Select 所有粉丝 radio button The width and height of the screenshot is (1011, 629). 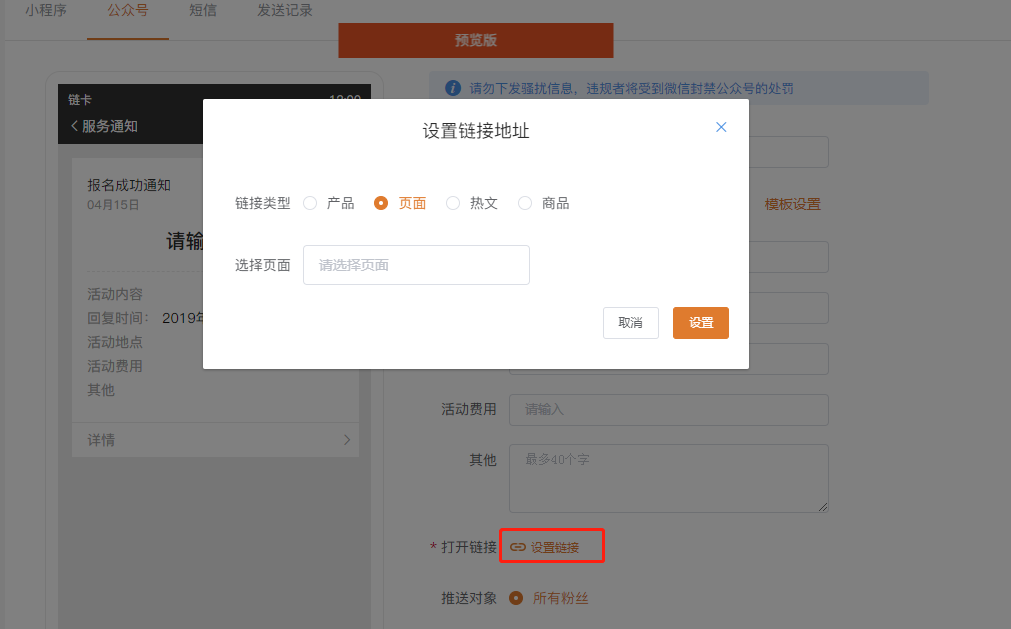(516, 598)
